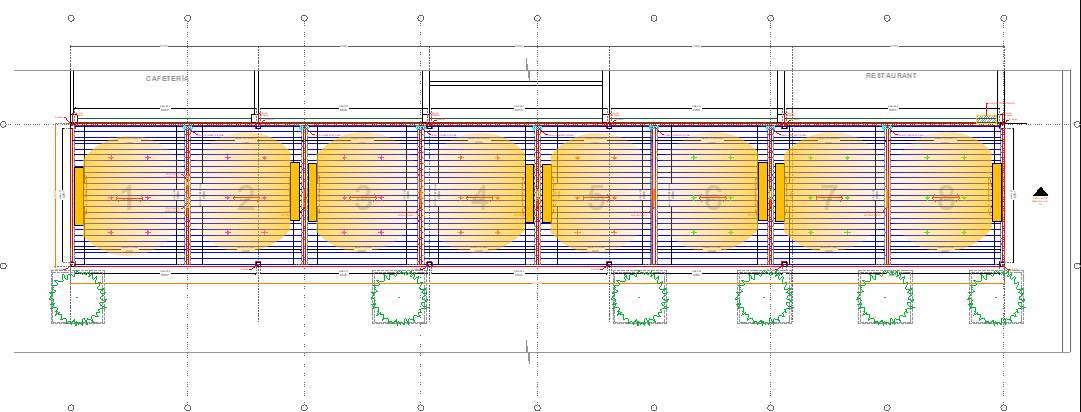The width and height of the screenshot is (1081, 412).
Task: Select the RESTAURANT room label
Action: (x=891, y=76)
